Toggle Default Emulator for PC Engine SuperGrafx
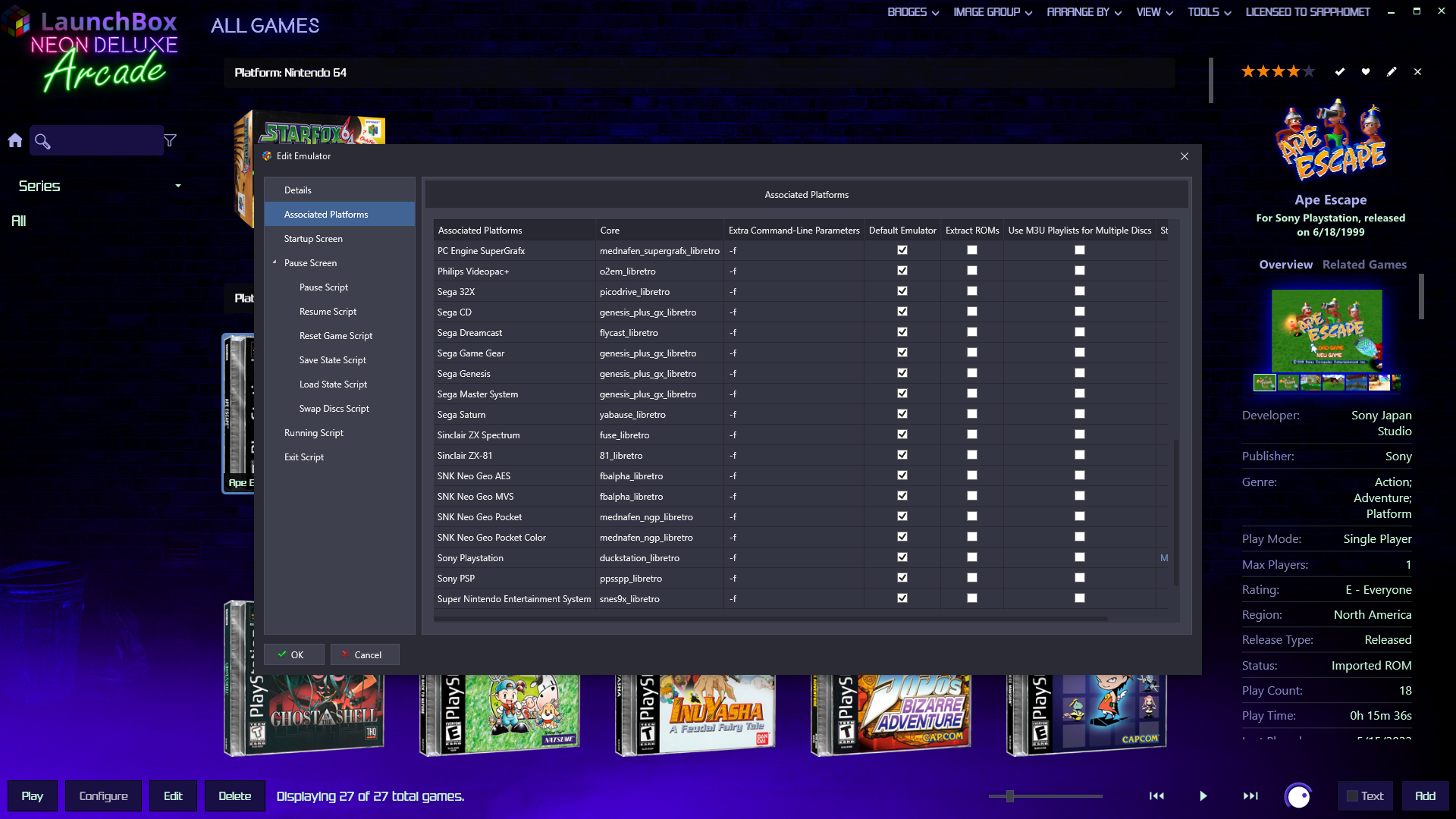Screen dimensions: 1456x819 click(902, 250)
